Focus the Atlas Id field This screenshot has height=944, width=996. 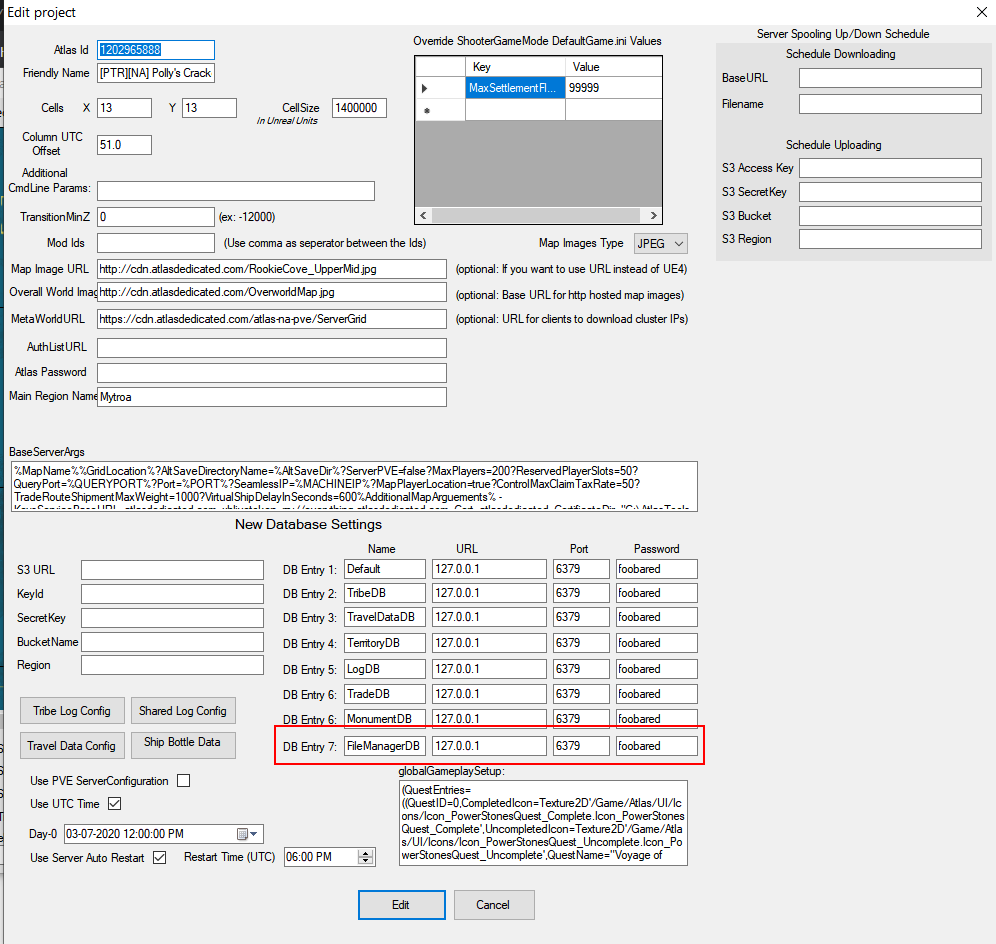click(x=156, y=50)
